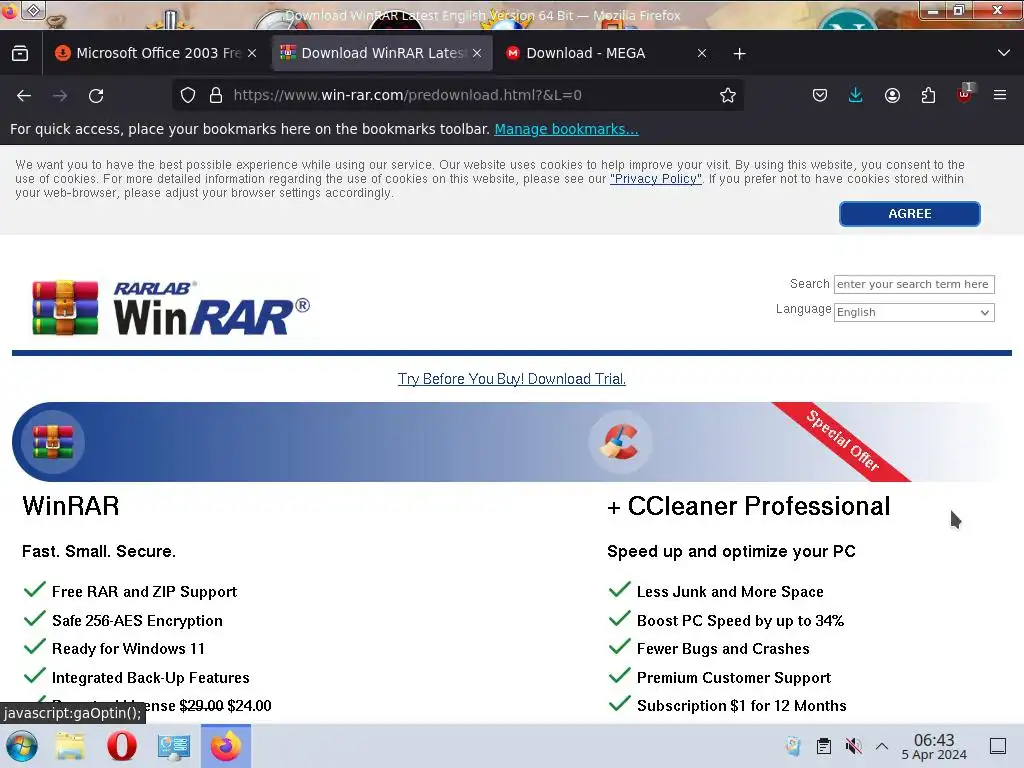Click the + CCleaner Professional heading
The height and width of the screenshot is (768, 1024).
pyautogui.click(x=748, y=506)
